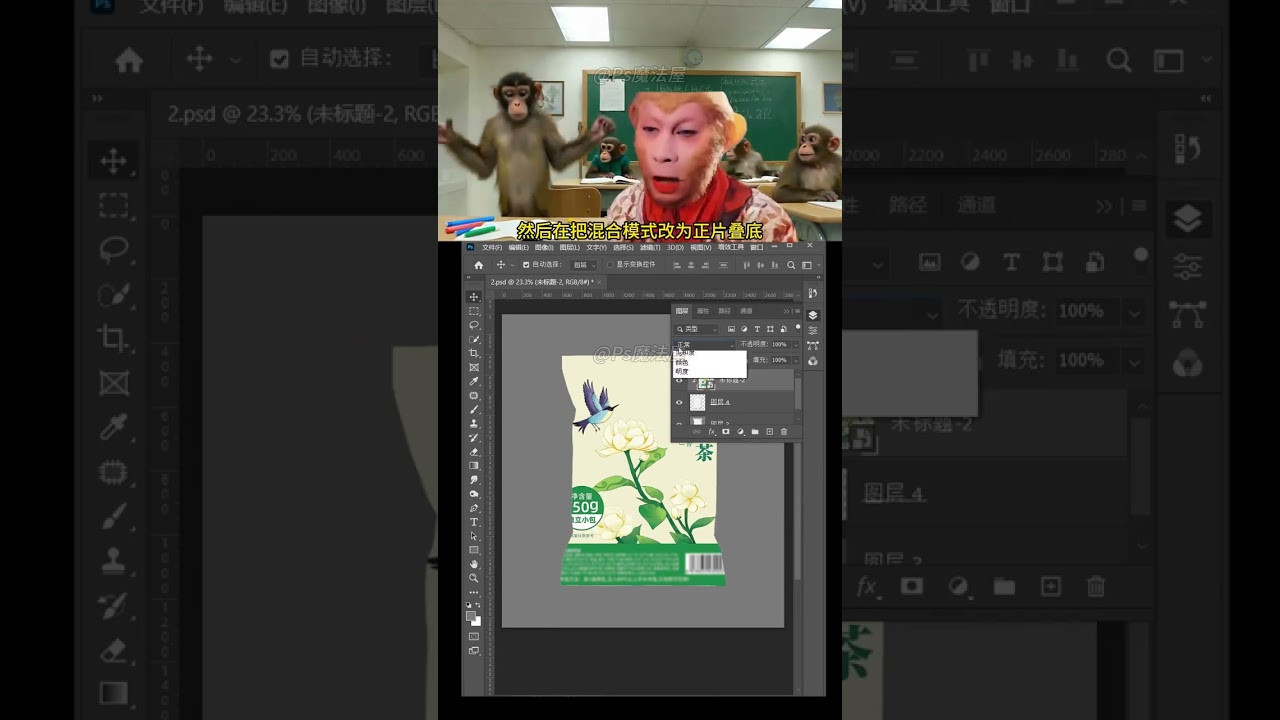Select the Path Selection tool
This screenshot has height=720, width=1280.
point(474,536)
